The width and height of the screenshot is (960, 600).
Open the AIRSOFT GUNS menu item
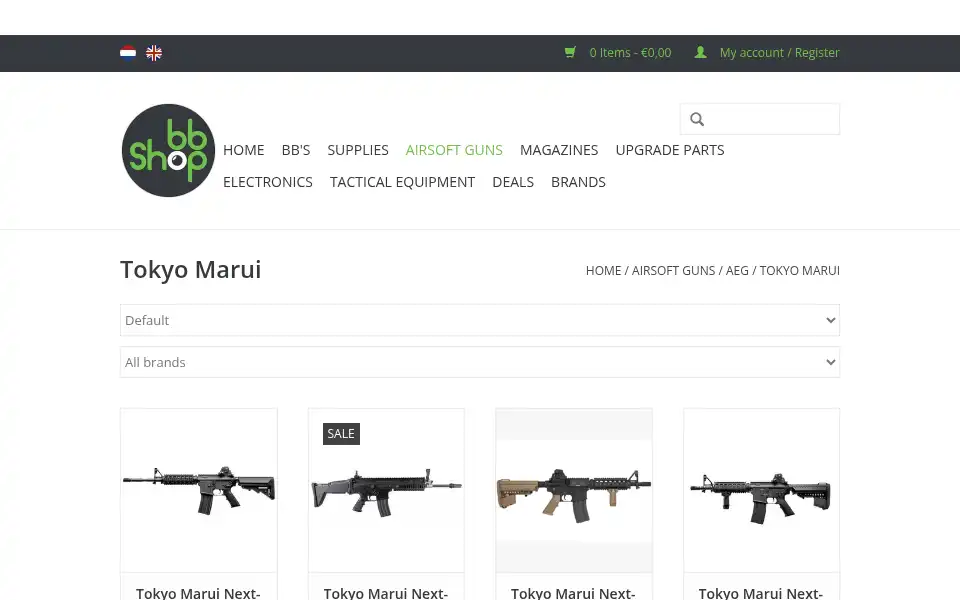[454, 150]
